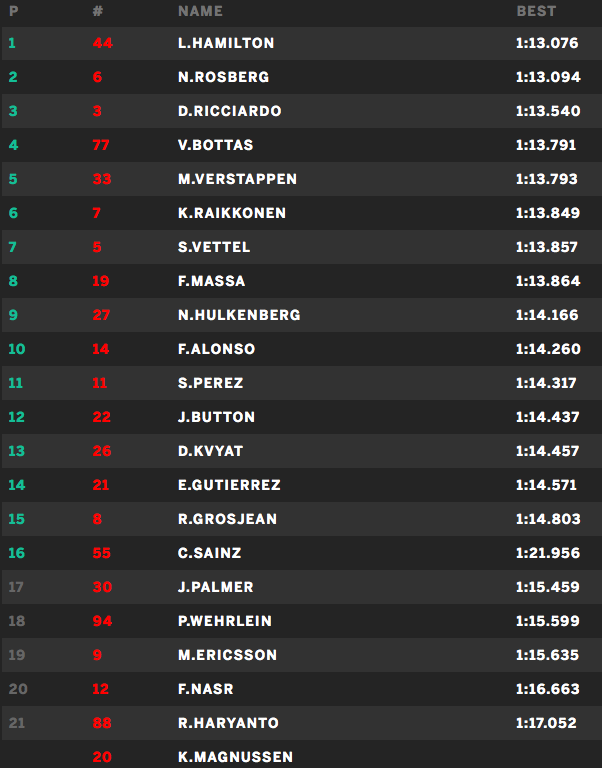
Task: Click car number 22 for J.BUTTON
Action: coord(101,417)
